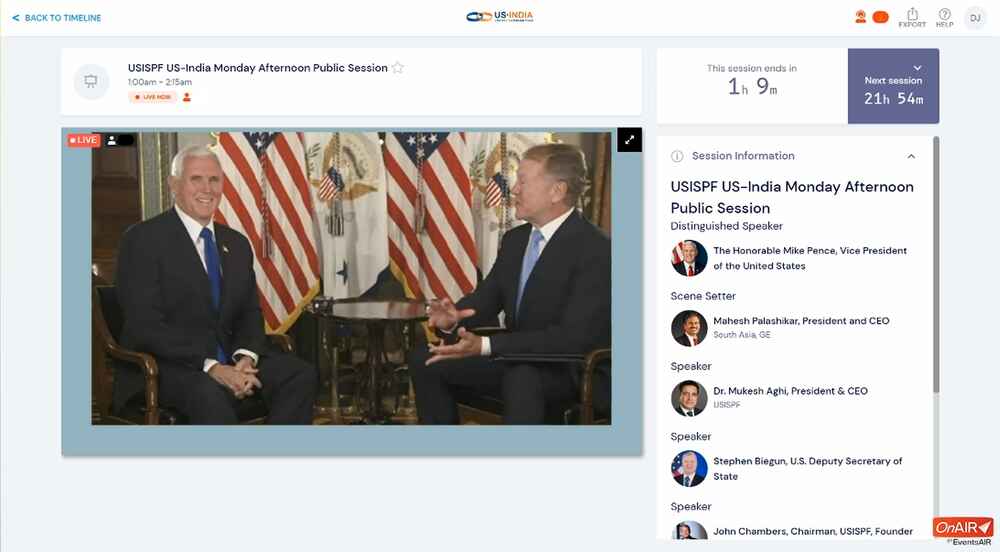
Task: Open the US-India forum logo
Action: 500,17
